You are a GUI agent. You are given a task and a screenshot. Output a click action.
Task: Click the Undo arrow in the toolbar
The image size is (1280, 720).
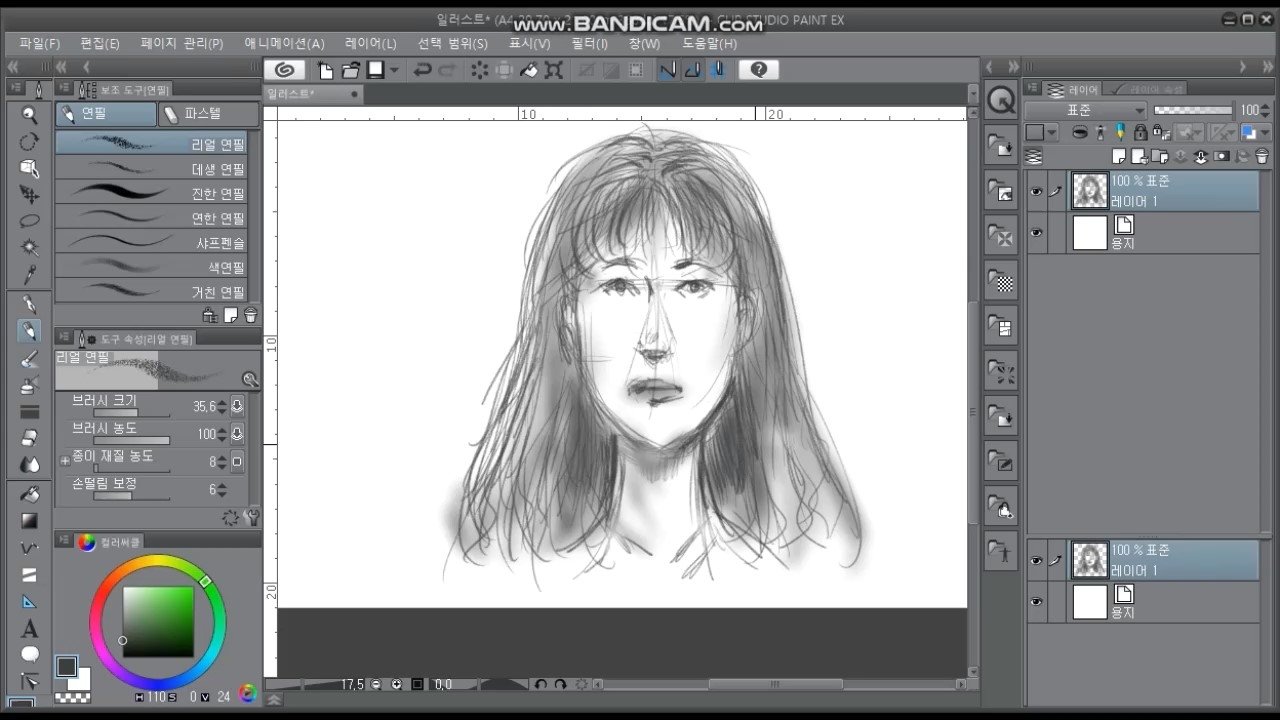[422, 70]
